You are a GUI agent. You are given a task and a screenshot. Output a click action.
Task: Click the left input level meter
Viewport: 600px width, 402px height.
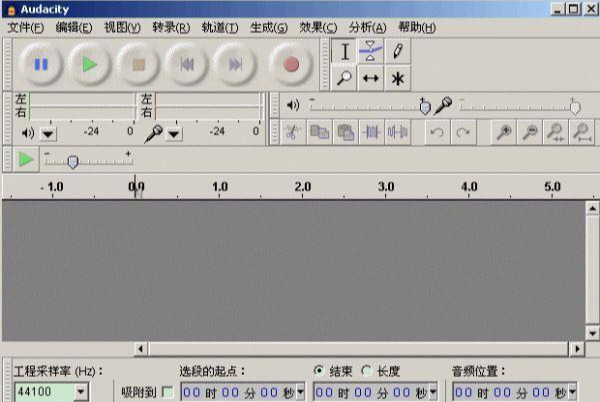click(x=208, y=99)
